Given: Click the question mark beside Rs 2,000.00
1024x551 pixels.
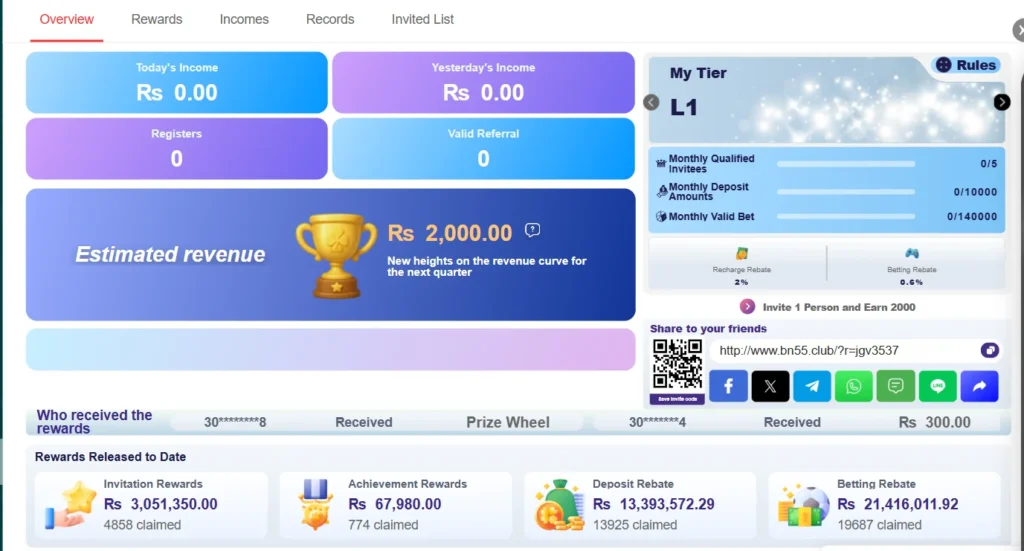Looking at the screenshot, I should pos(532,230).
